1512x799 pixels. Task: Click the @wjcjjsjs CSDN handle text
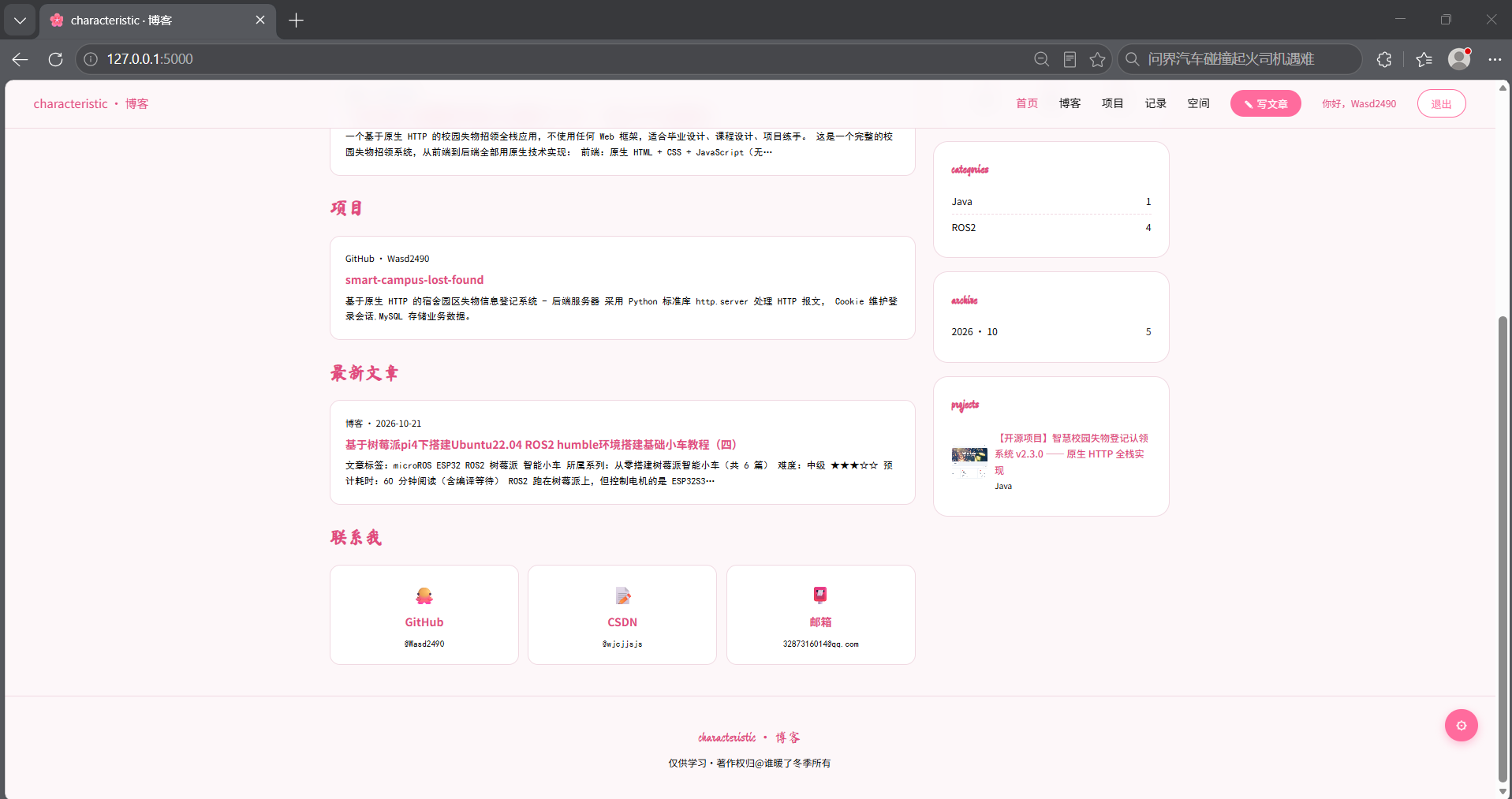coord(622,644)
